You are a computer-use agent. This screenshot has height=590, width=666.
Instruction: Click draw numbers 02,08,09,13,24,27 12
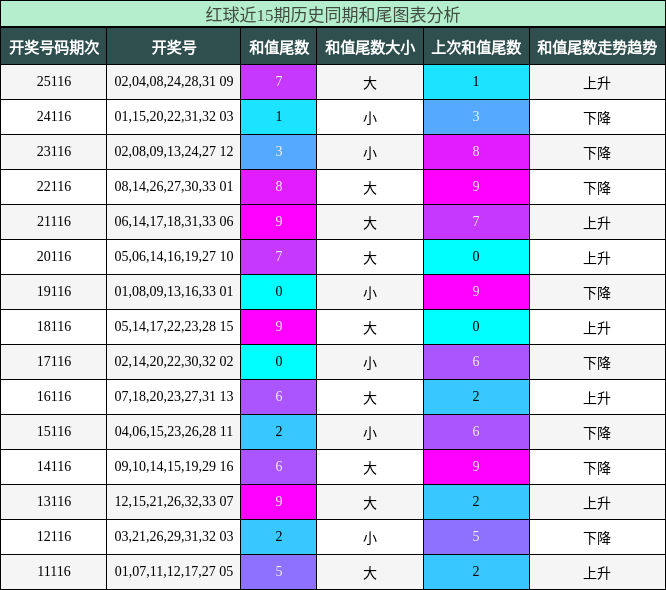pyautogui.click(x=174, y=151)
